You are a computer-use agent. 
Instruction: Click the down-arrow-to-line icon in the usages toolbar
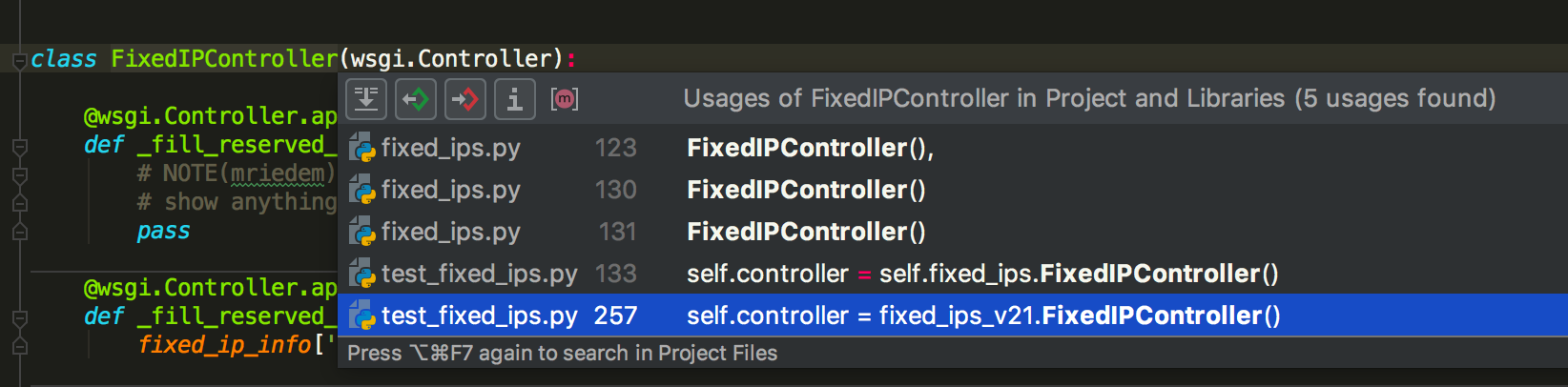pyautogui.click(x=366, y=99)
